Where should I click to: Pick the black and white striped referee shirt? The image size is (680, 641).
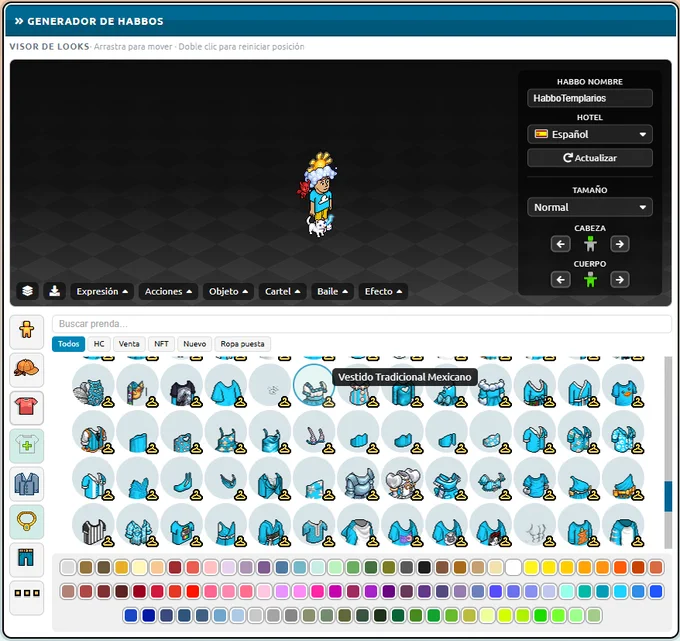(x=94, y=526)
